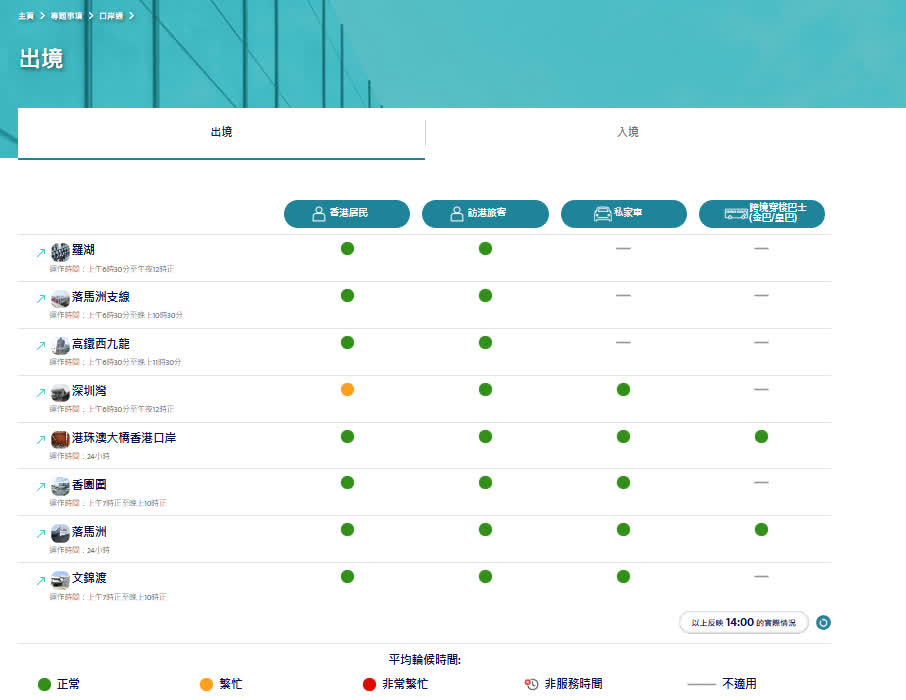Viewport: 906px width, 700px height.
Task: Go to 主頁 in the breadcrumb
Action: [25, 16]
